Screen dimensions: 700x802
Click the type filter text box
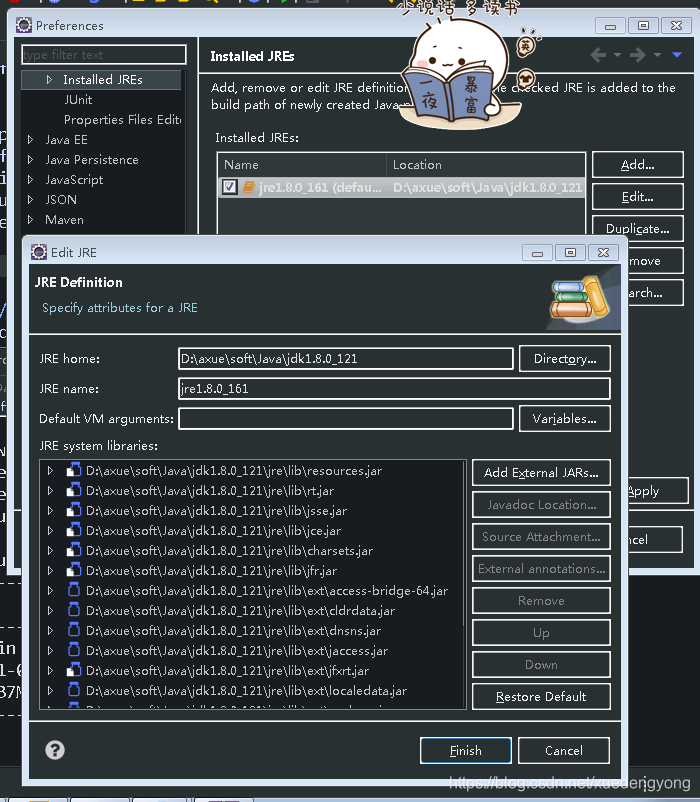point(104,54)
